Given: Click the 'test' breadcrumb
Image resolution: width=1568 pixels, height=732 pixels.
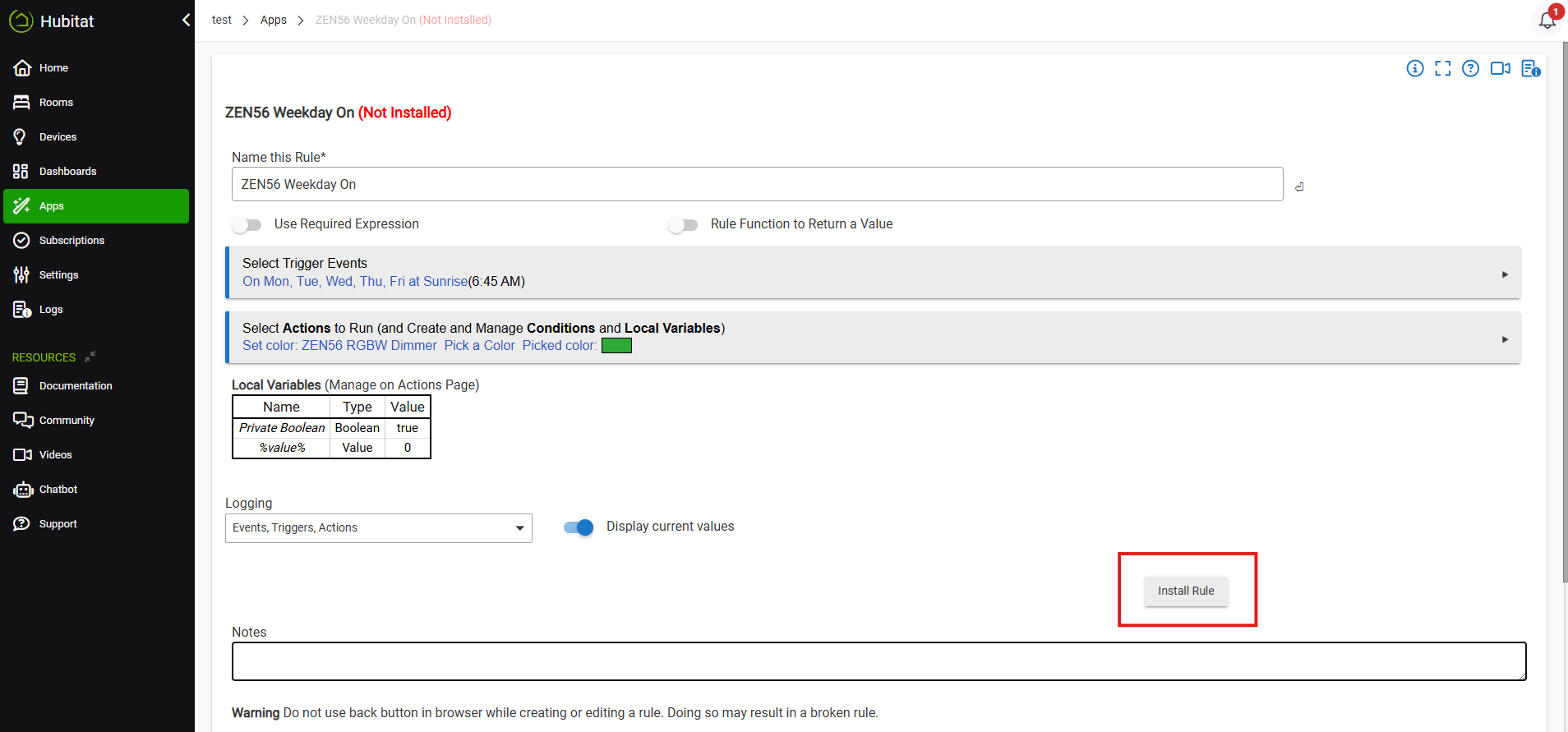Looking at the screenshot, I should (x=222, y=20).
